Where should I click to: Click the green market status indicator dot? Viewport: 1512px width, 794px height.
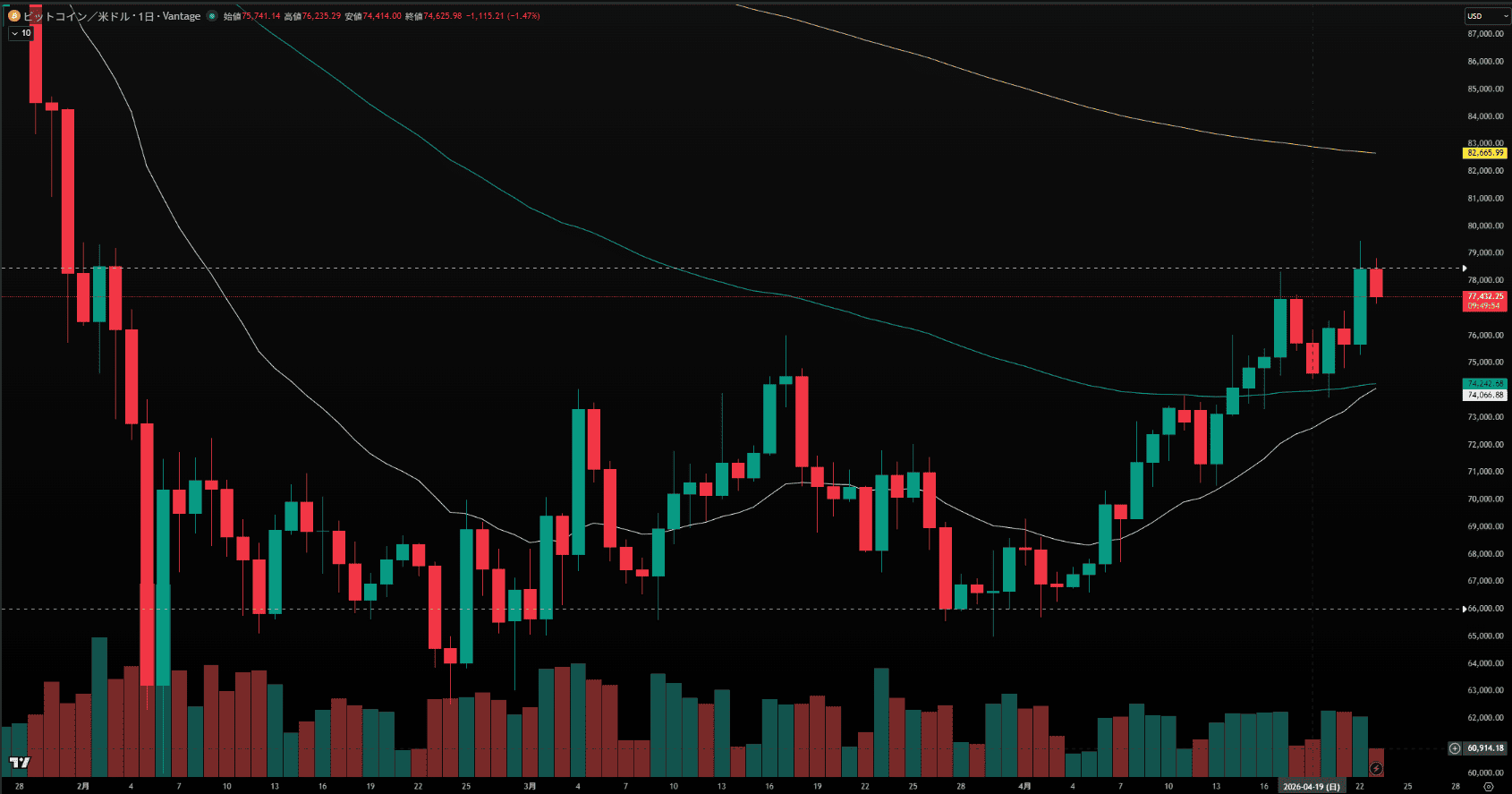[212, 16]
